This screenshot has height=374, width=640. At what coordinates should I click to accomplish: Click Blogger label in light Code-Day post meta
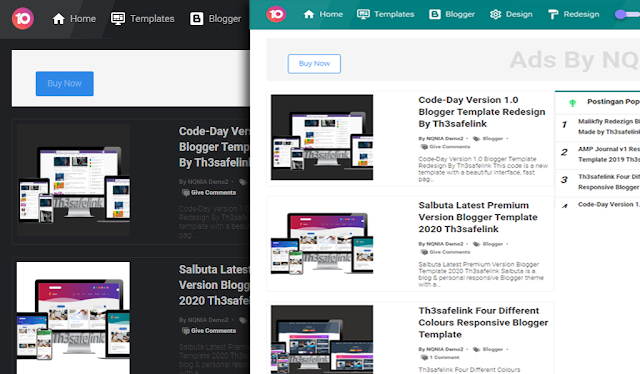[493, 138]
